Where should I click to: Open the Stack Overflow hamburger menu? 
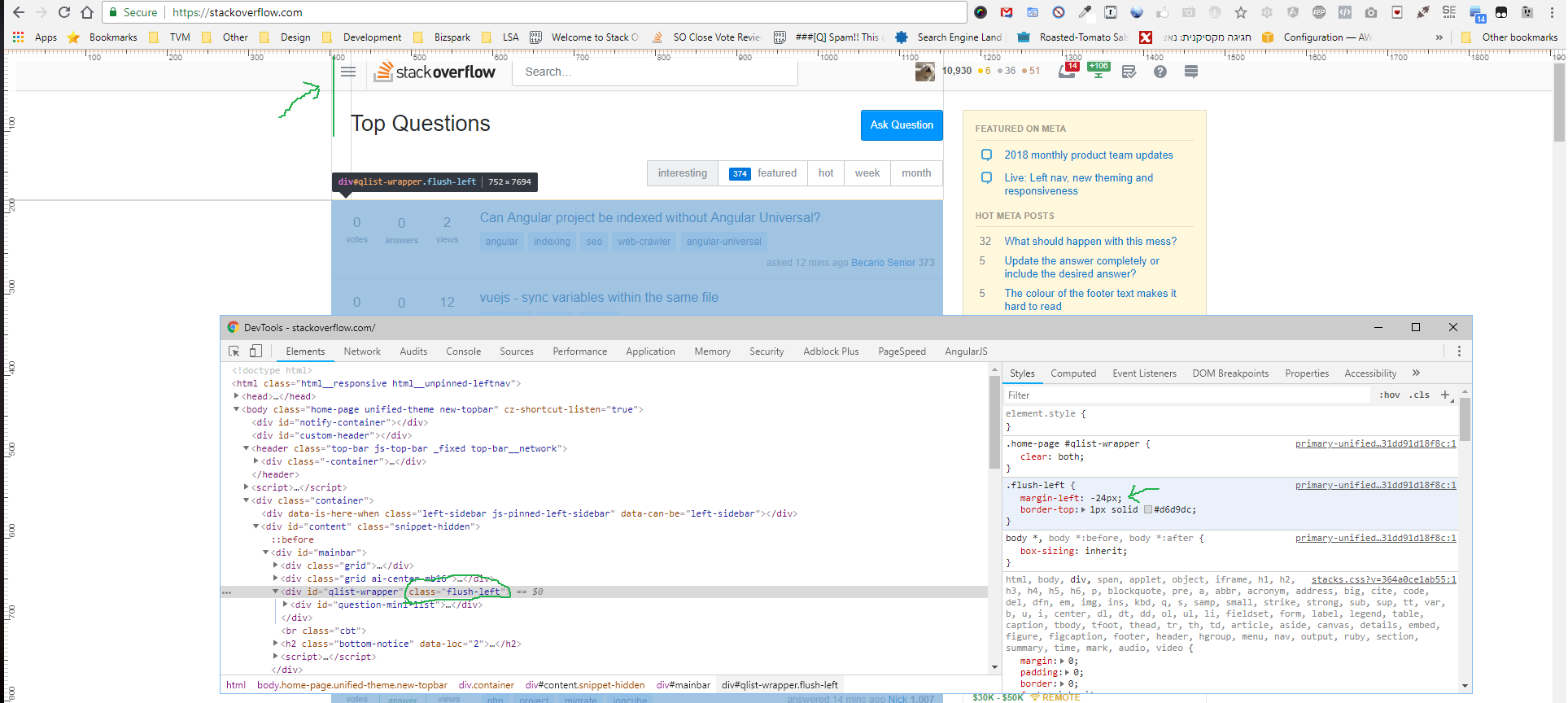tap(348, 72)
